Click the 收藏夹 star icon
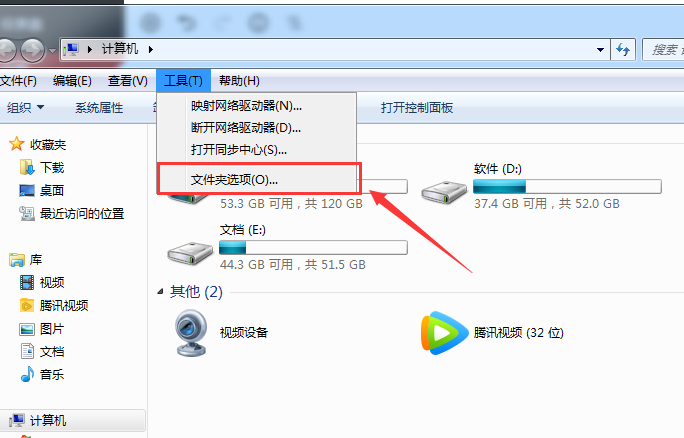 [17, 144]
